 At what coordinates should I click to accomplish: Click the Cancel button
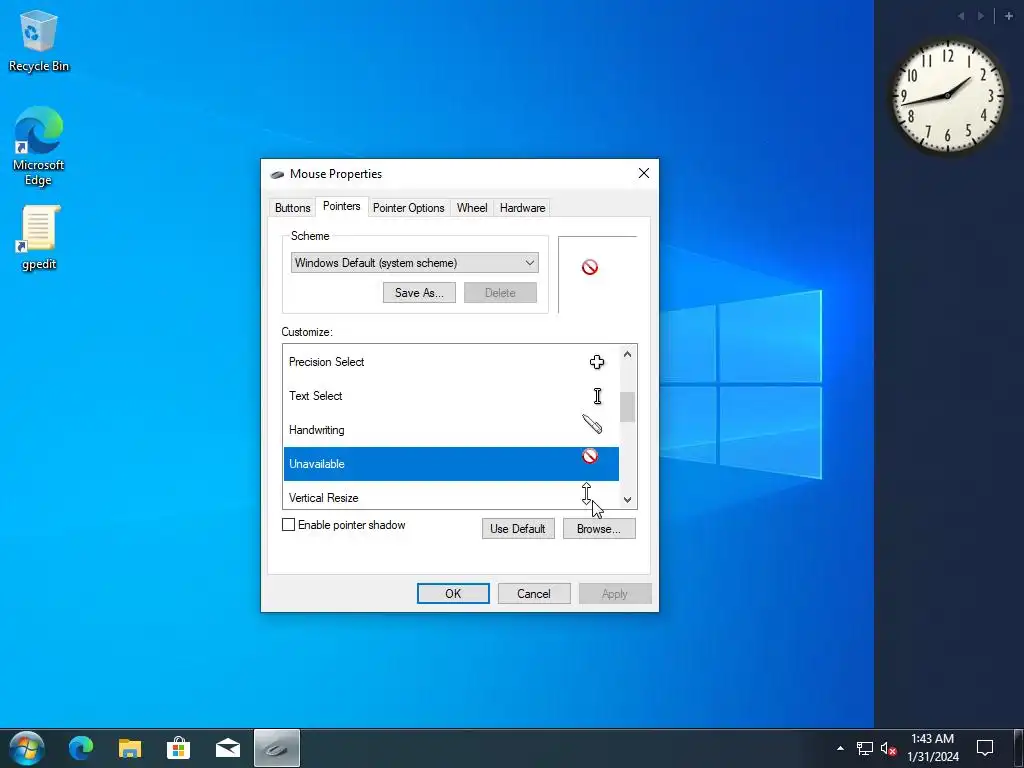click(x=534, y=594)
